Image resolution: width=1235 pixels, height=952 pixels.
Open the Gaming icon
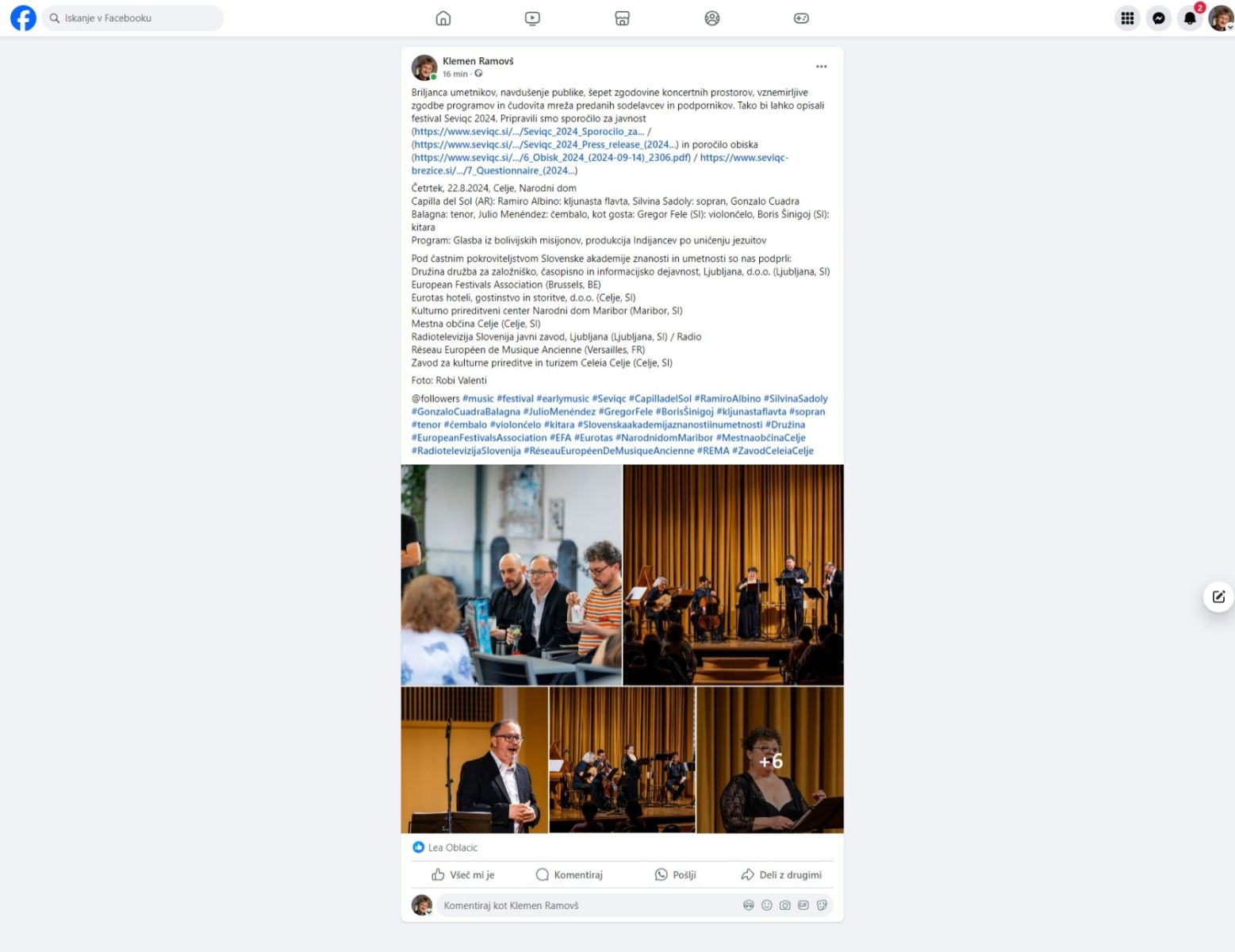coord(801,18)
